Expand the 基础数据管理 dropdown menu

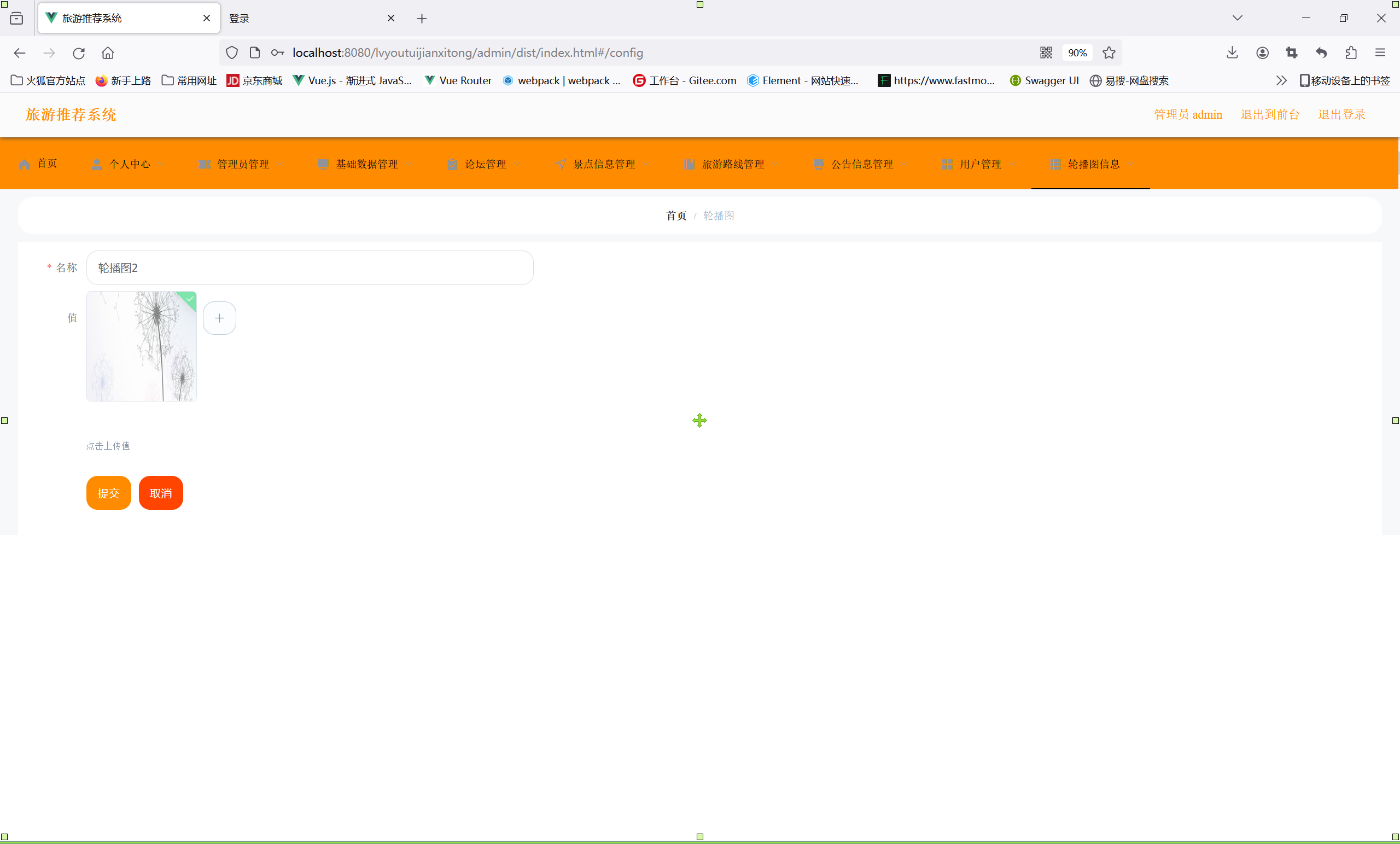coord(366,164)
